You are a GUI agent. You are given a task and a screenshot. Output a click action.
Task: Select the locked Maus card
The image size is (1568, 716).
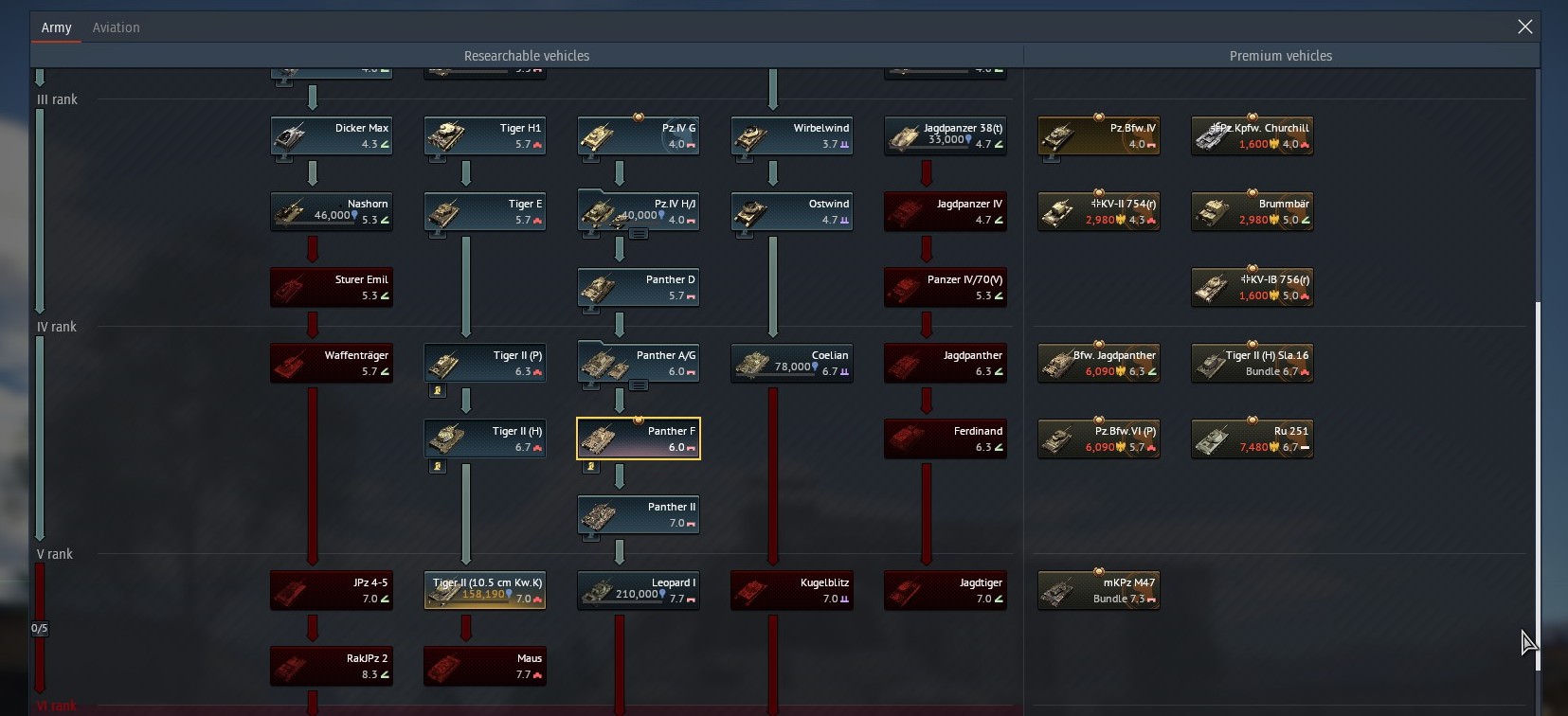coord(485,666)
